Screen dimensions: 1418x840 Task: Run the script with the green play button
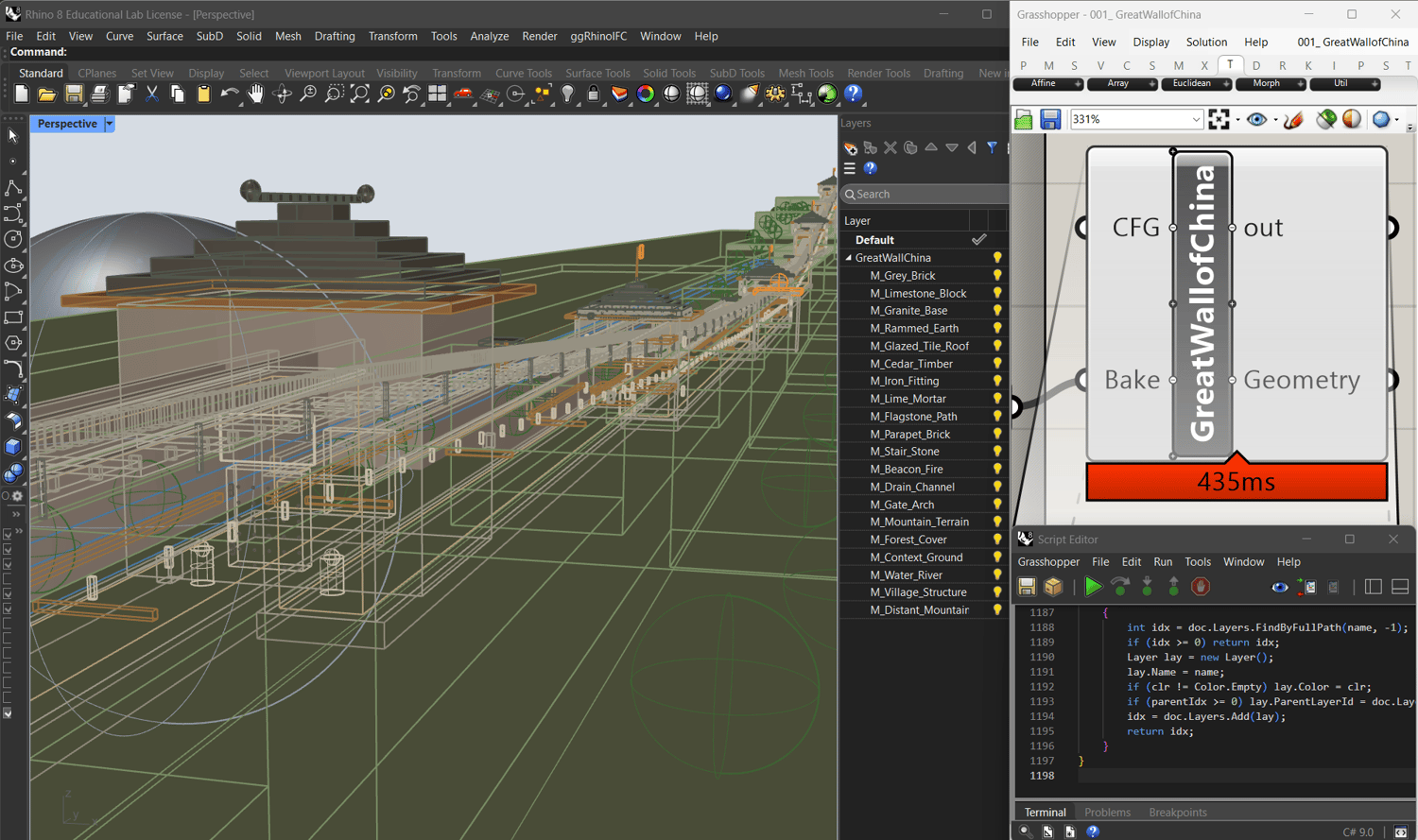pos(1093,587)
